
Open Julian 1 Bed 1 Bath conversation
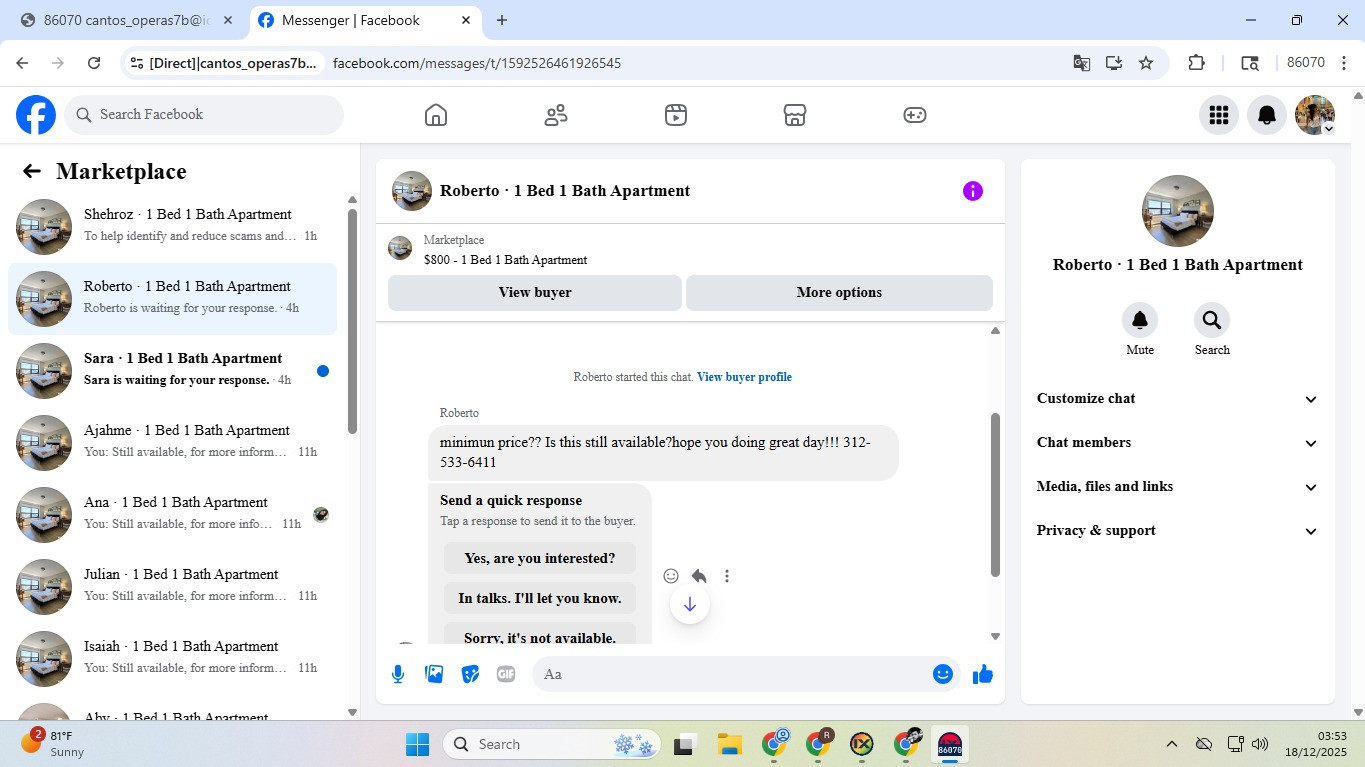click(x=173, y=587)
